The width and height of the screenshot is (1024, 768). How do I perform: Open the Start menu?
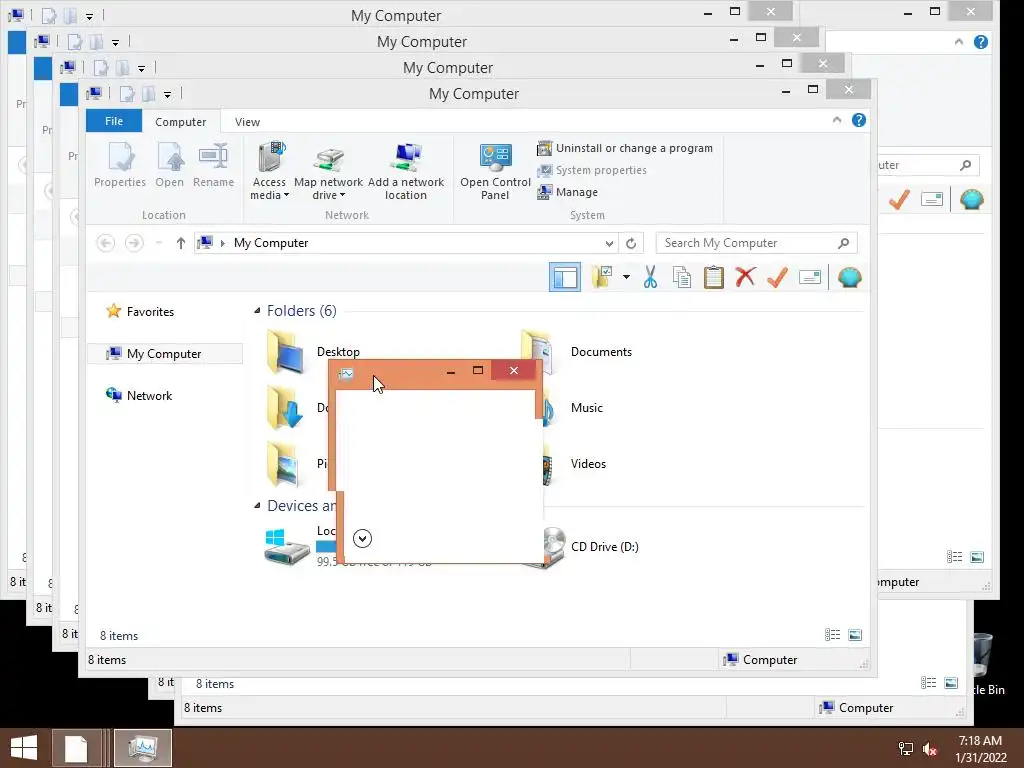pyautogui.click(x=24, y=748)
